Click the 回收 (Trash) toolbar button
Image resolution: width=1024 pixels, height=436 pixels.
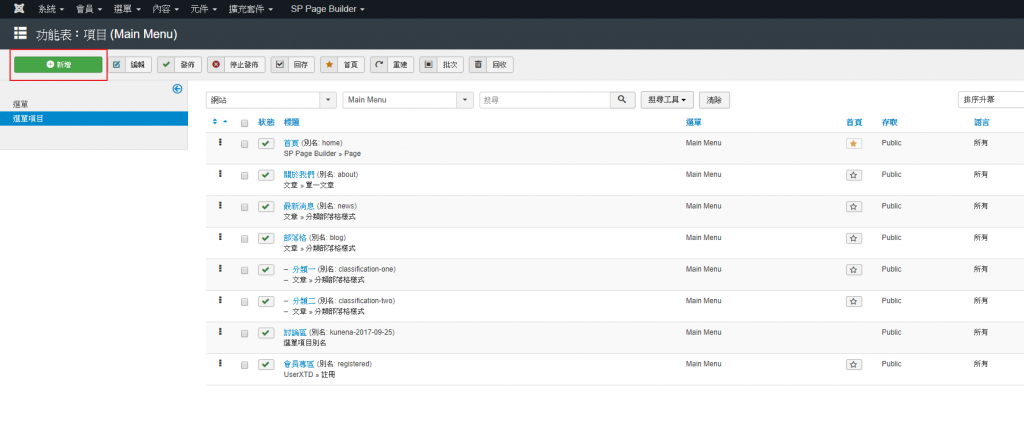click(x=491, y=64)
